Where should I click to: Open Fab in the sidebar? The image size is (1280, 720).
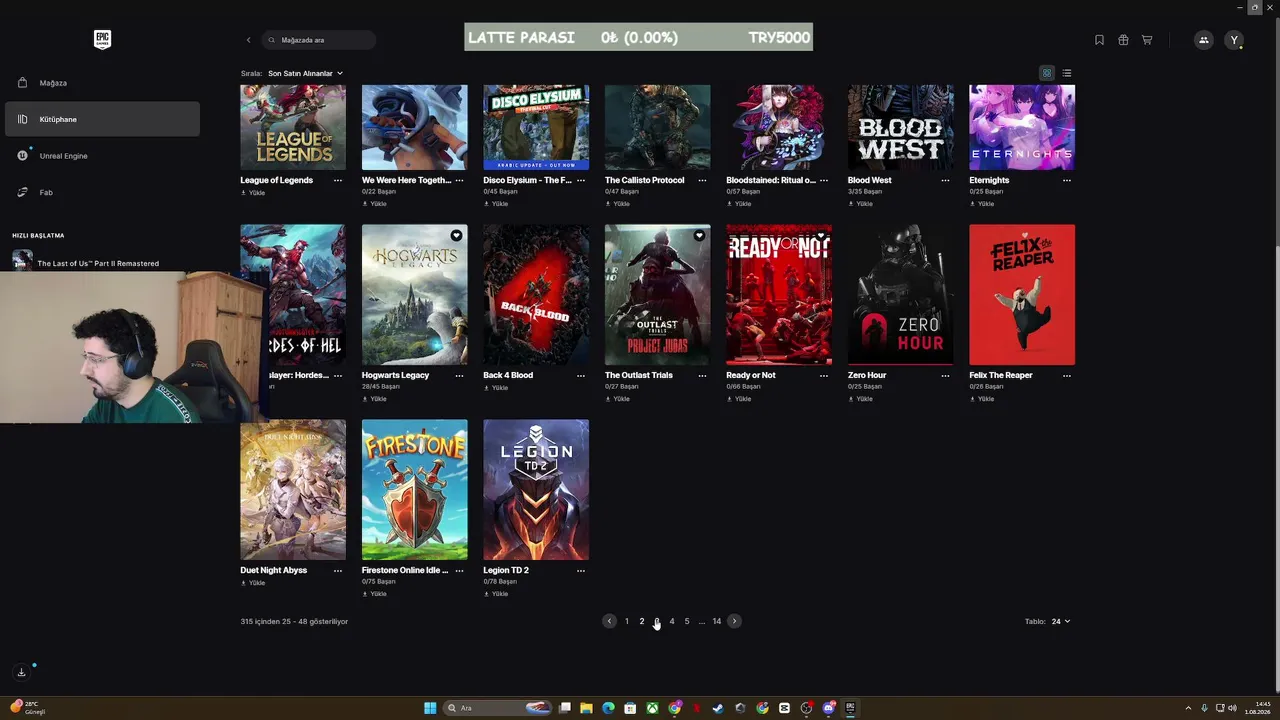102,192
